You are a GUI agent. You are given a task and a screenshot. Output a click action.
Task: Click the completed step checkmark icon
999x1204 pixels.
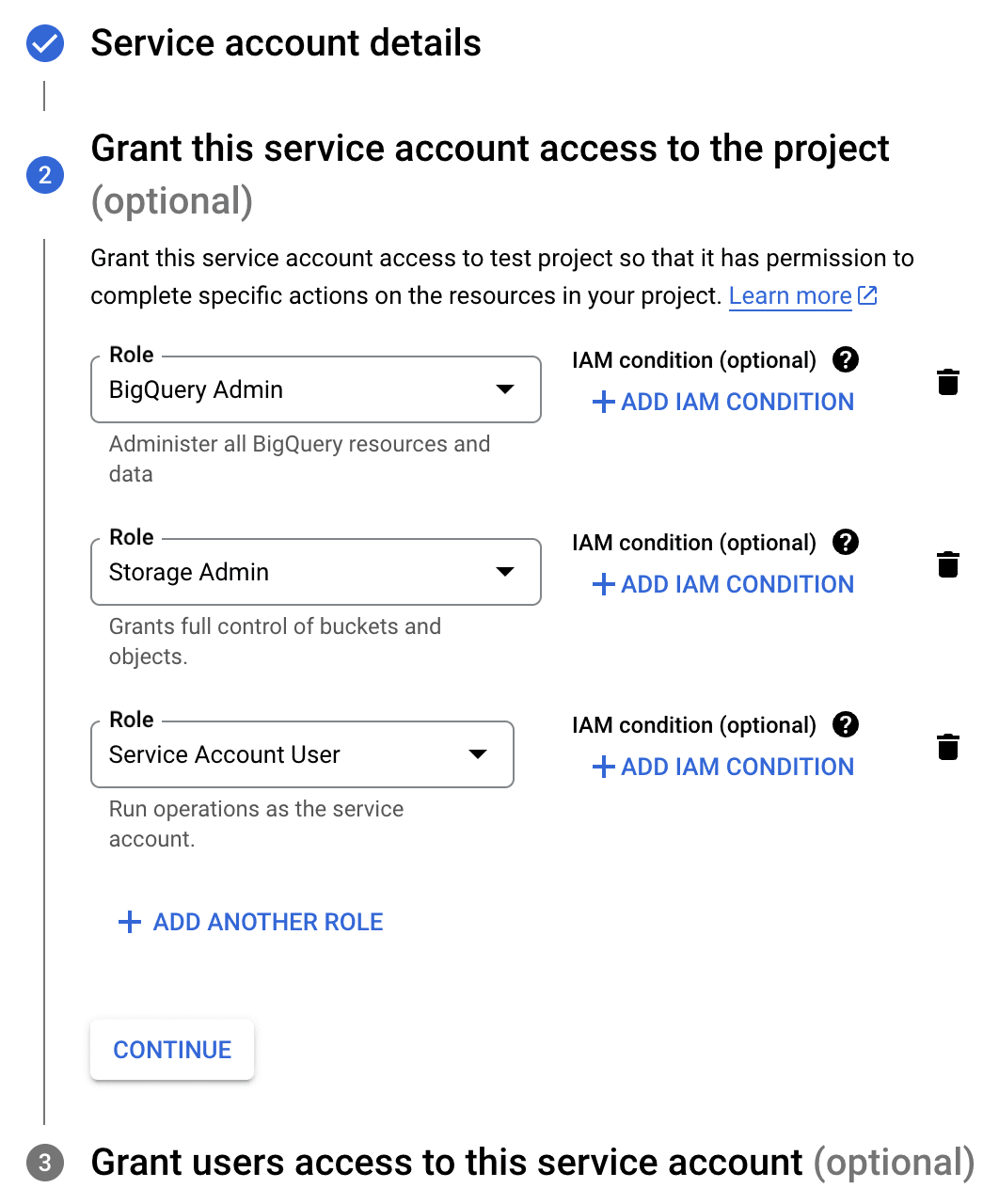pos(45,43)
